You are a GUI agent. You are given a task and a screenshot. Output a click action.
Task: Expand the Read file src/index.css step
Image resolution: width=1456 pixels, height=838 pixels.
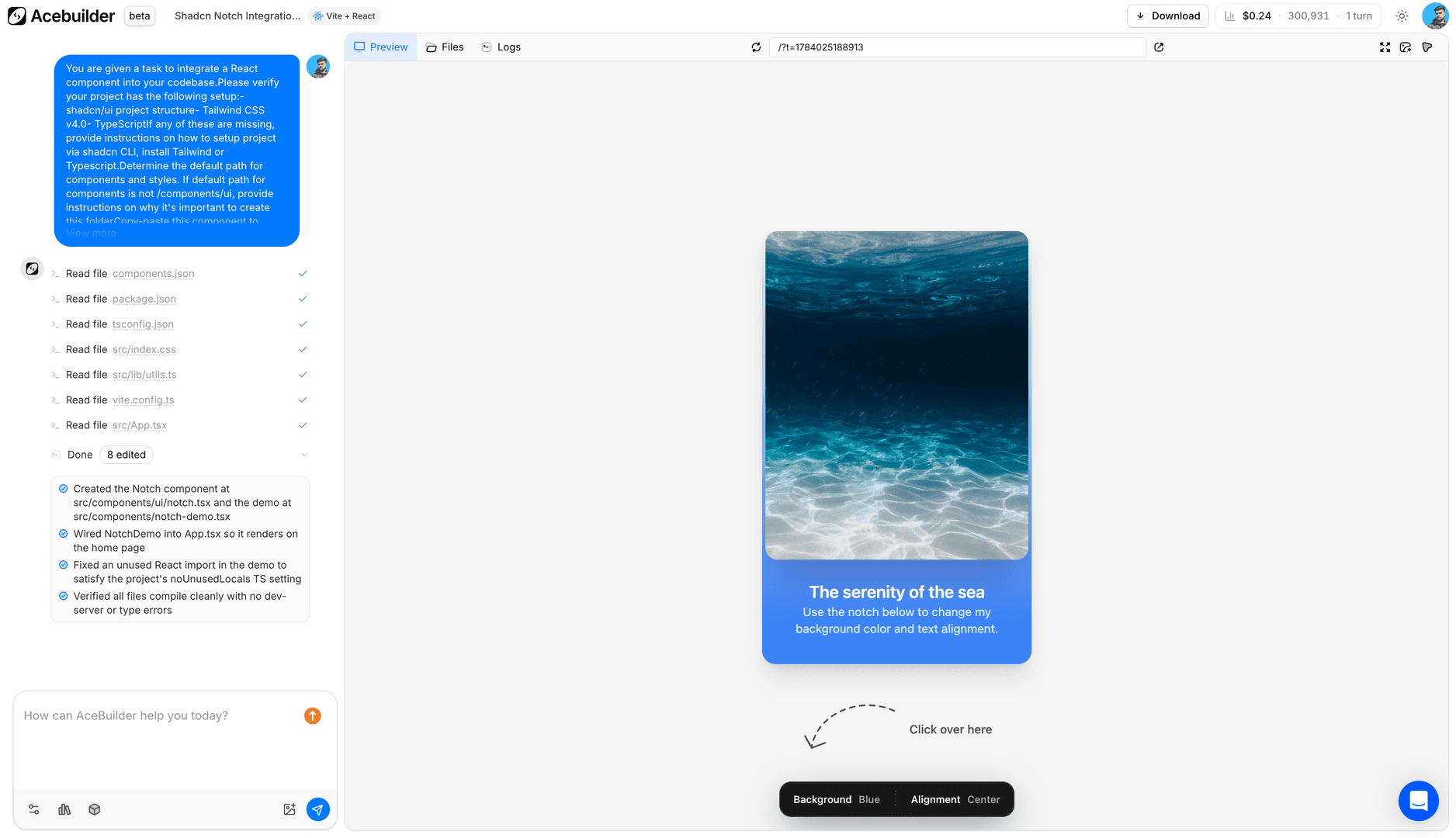[179, 349]
